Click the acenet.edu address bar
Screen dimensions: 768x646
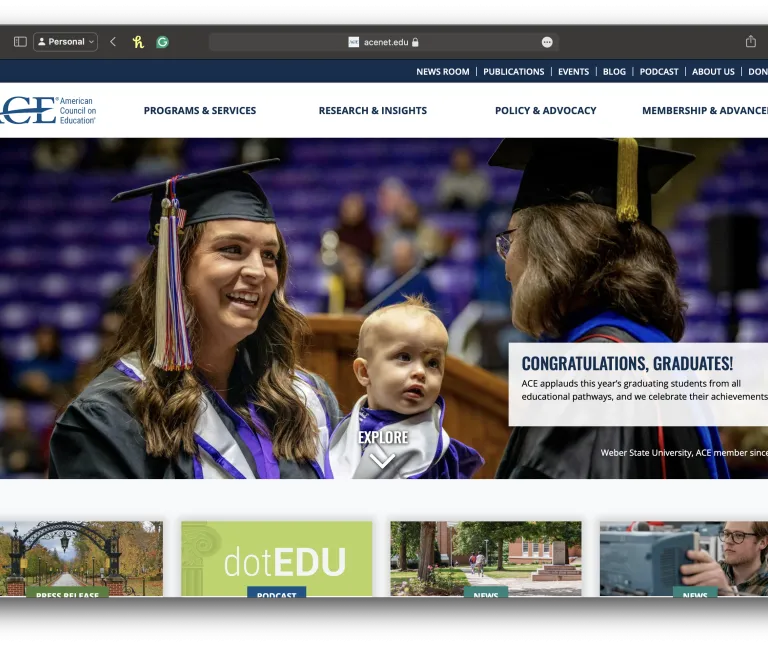(384, 42)
